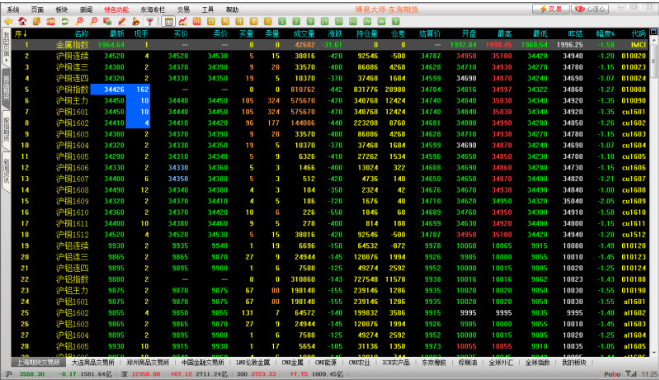
Task: Click the bell alert toolbar icon
Action: 136,21
